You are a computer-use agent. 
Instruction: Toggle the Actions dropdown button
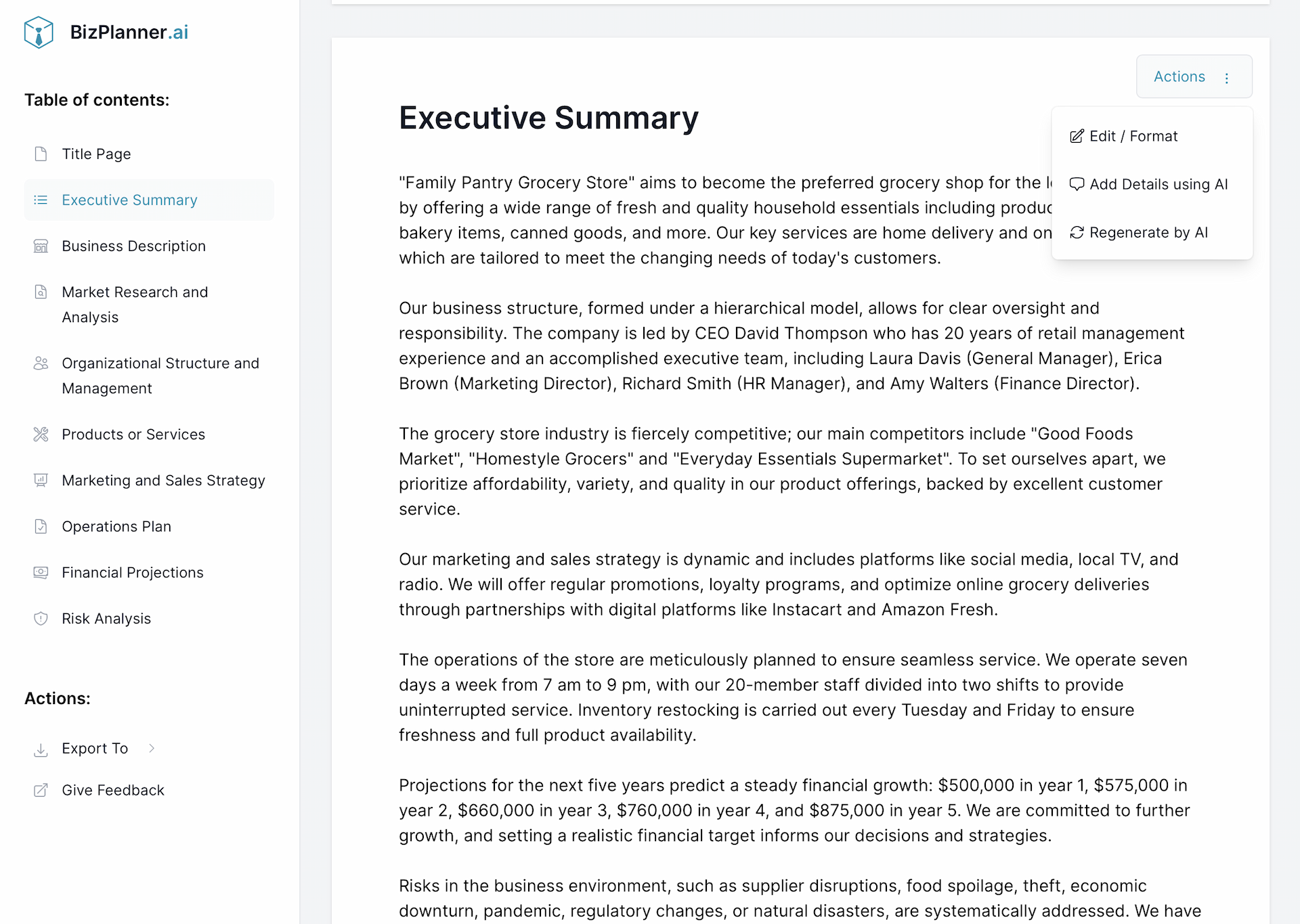tap(1179, 76)
